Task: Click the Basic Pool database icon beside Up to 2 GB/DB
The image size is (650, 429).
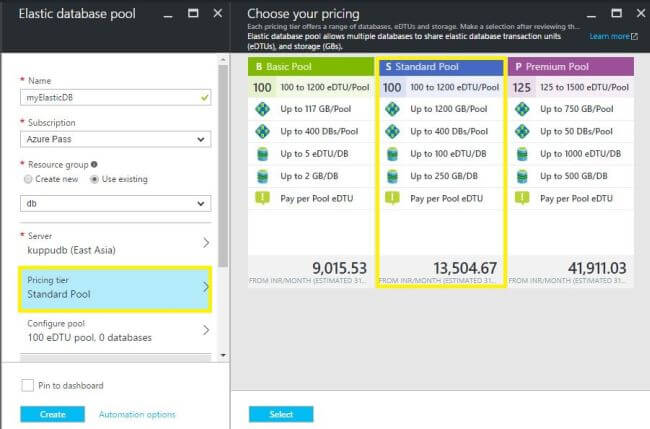Action: [262, 176]
